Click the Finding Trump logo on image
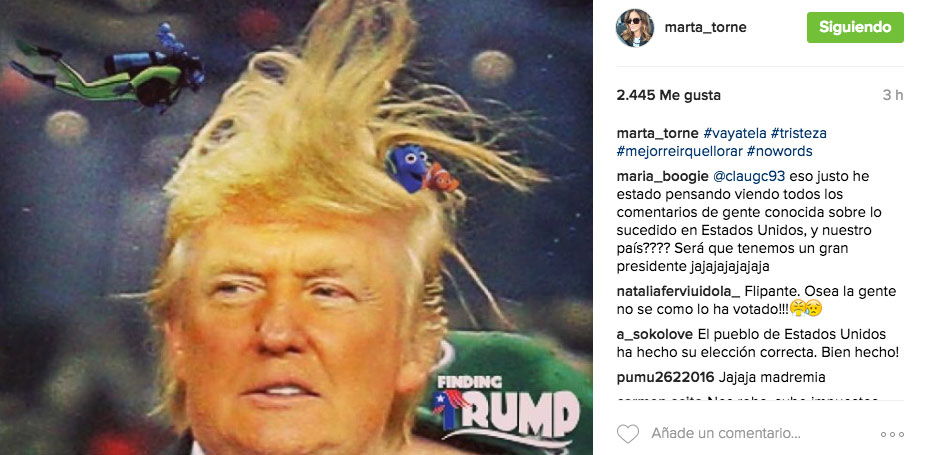This screenshot has height=455, width=926. 505,409
